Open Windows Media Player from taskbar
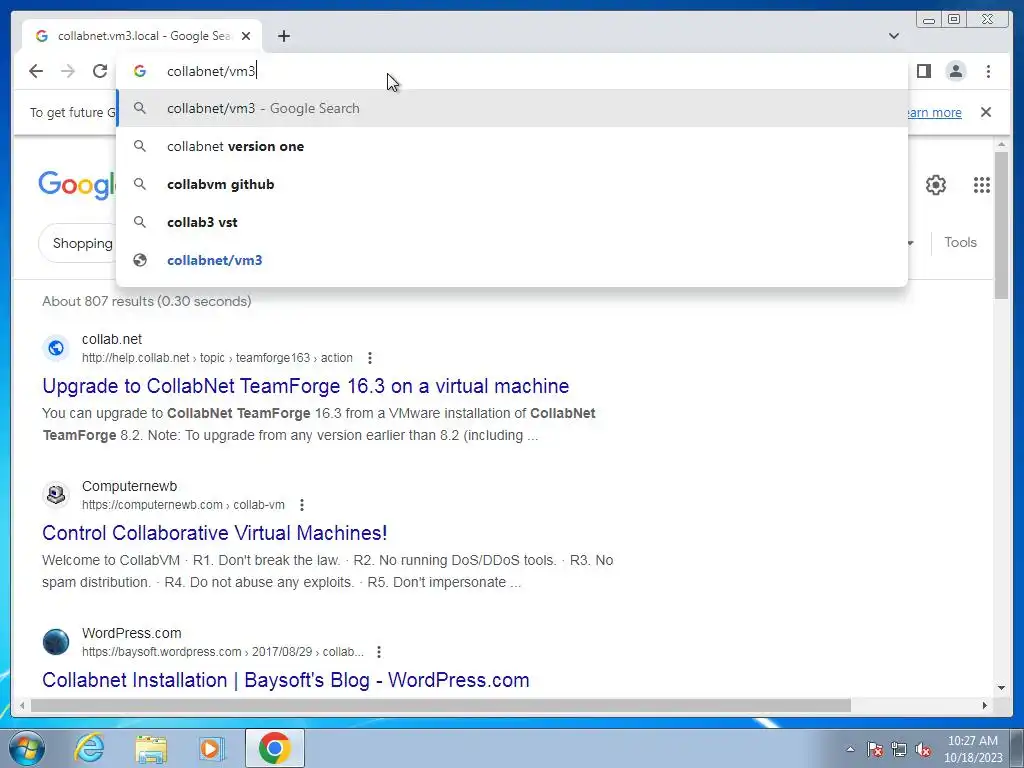 [x=212, y=748]
